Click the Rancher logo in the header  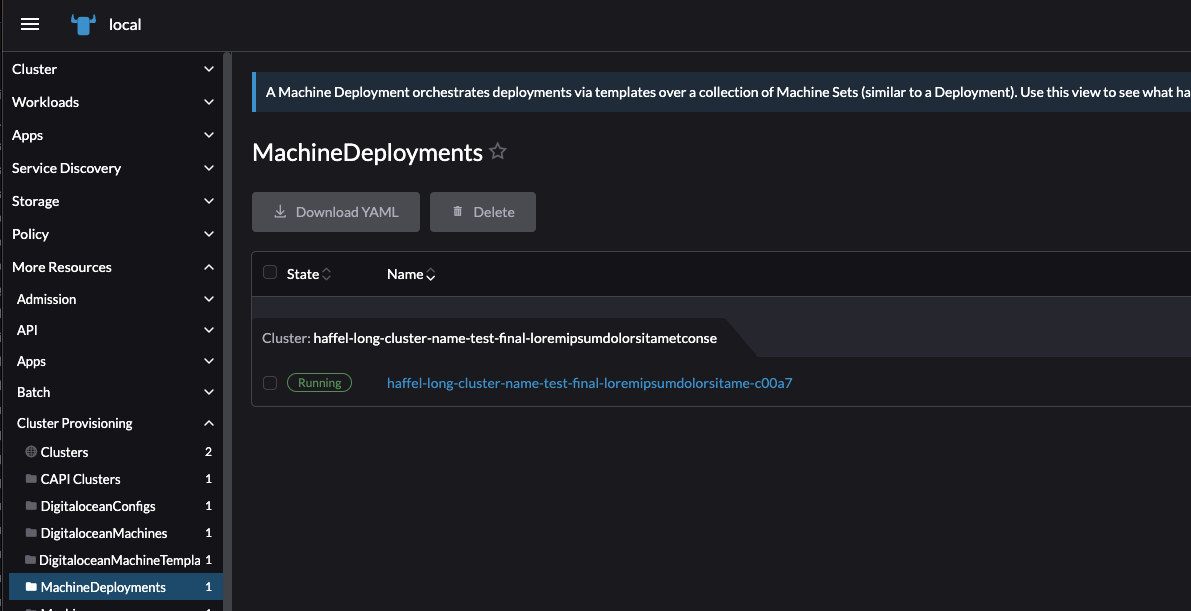pos(83,24)
